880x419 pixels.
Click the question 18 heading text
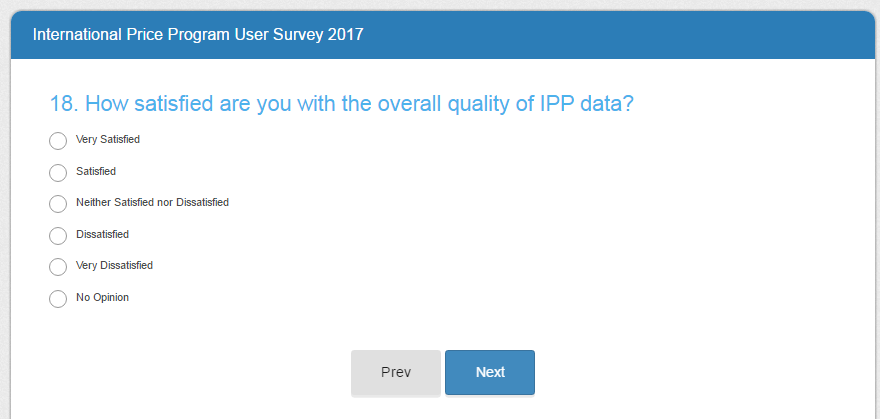tap(341, 104)
